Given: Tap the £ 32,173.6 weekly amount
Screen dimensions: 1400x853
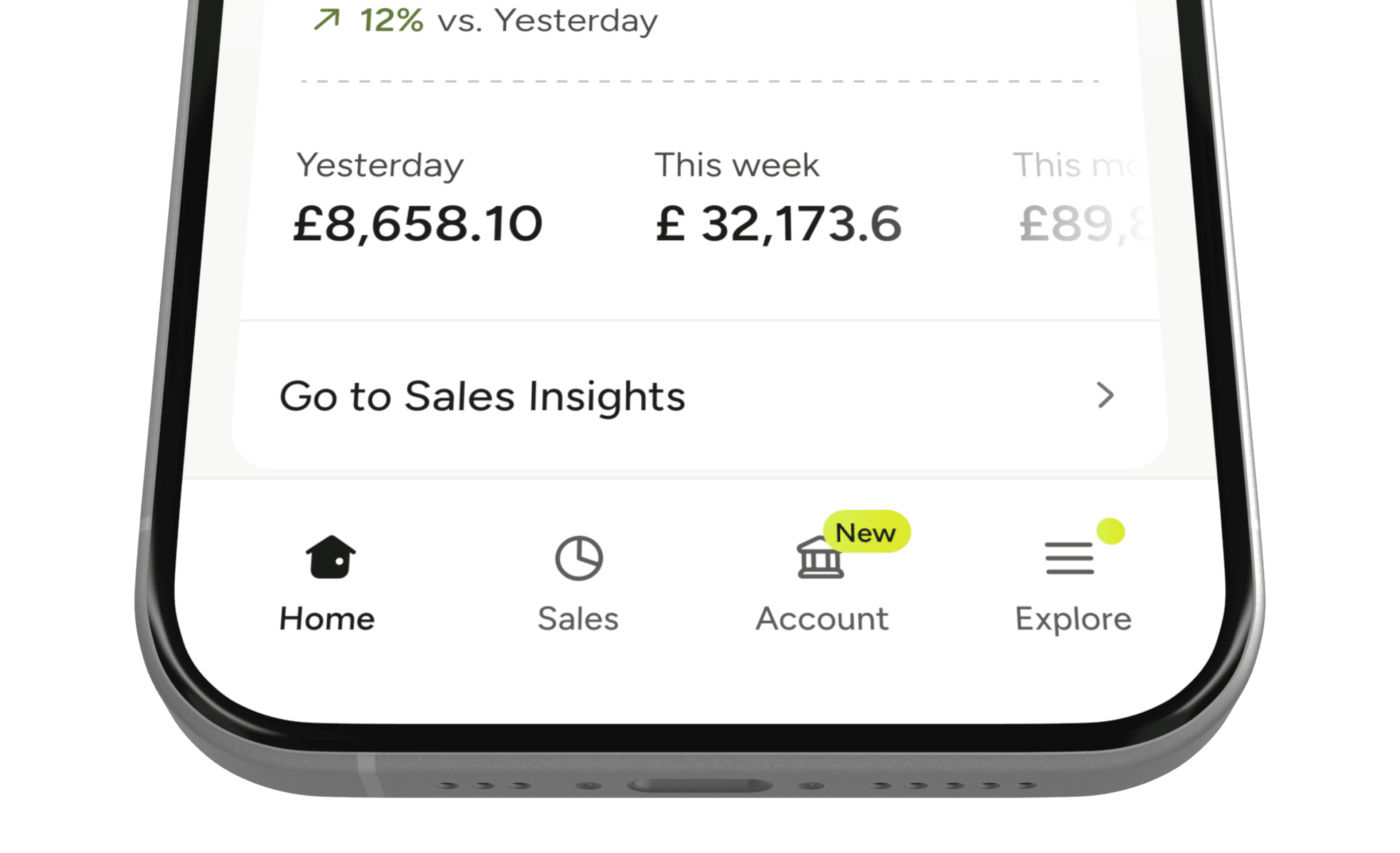Looking at the screenshot, I should (x=778, y=224).
